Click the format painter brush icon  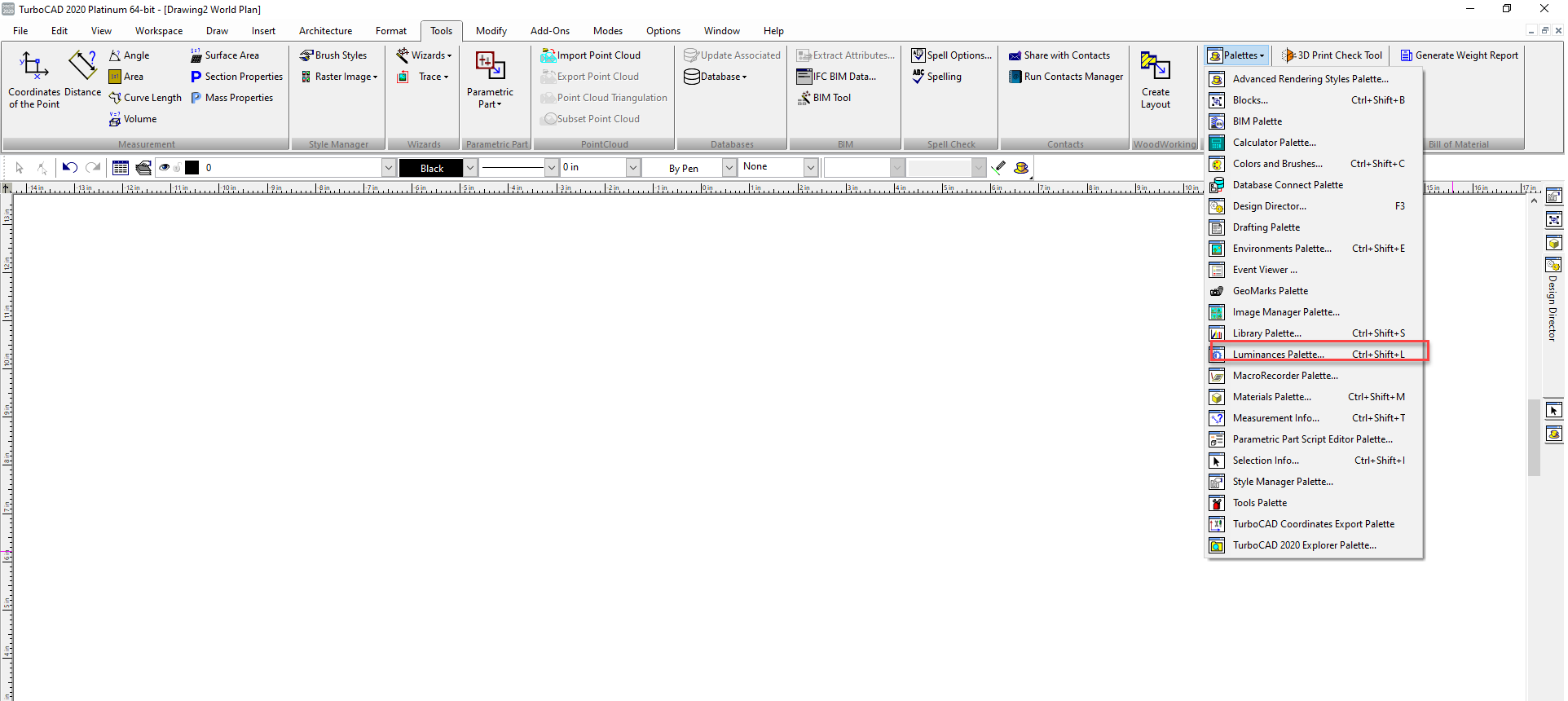pos(998,168)
